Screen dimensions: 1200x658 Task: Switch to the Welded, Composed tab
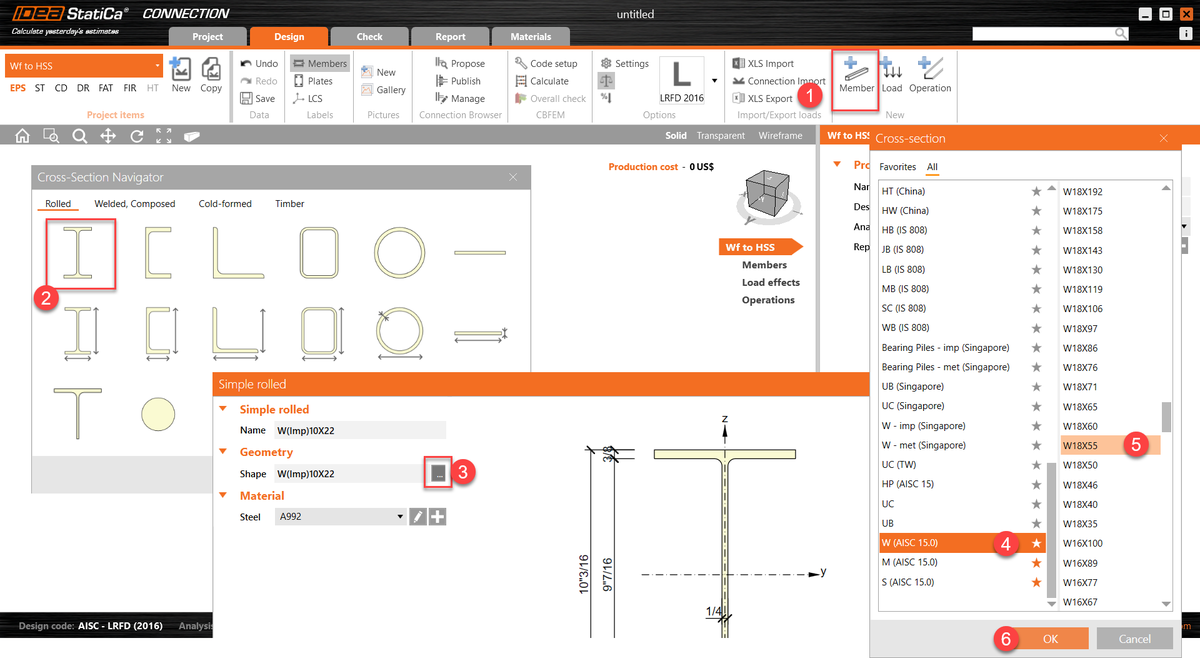point(135,203)
